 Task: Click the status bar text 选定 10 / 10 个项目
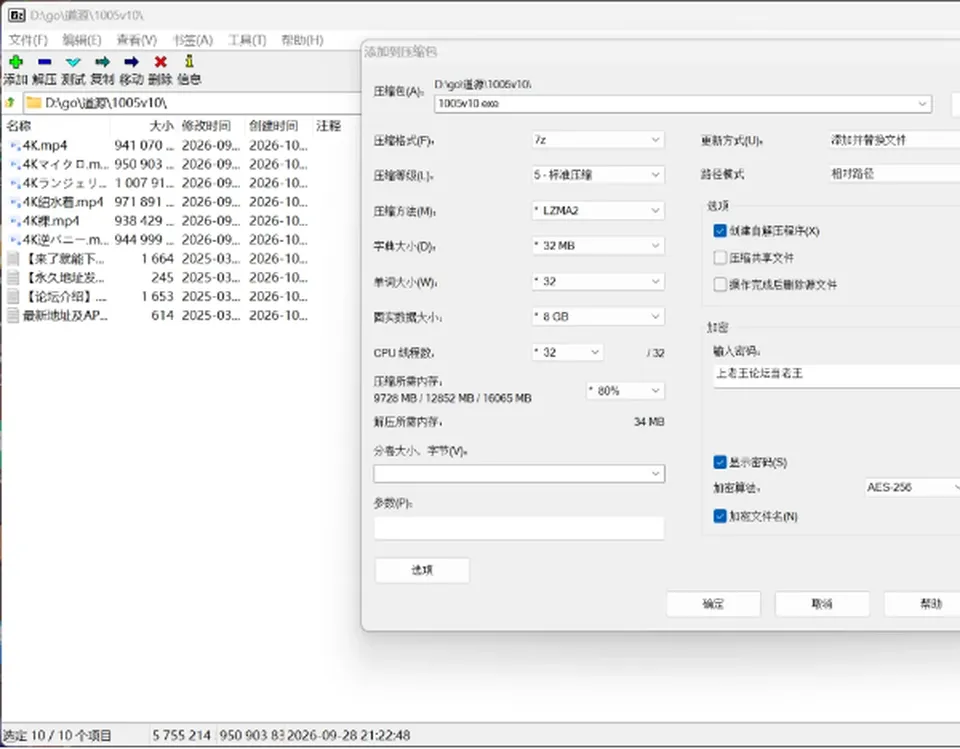click(x=57, y=736)
